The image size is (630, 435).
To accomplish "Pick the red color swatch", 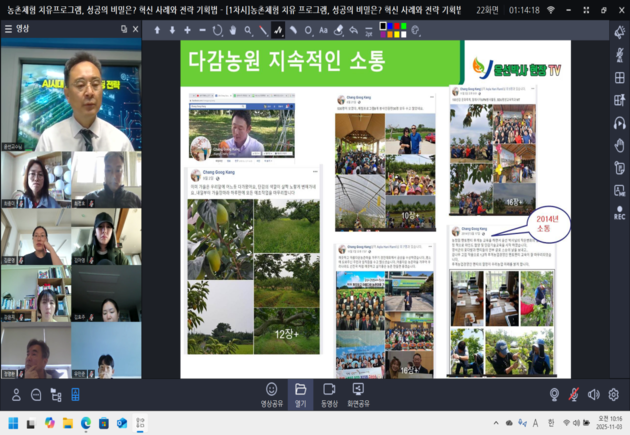I will click(393, 27).
